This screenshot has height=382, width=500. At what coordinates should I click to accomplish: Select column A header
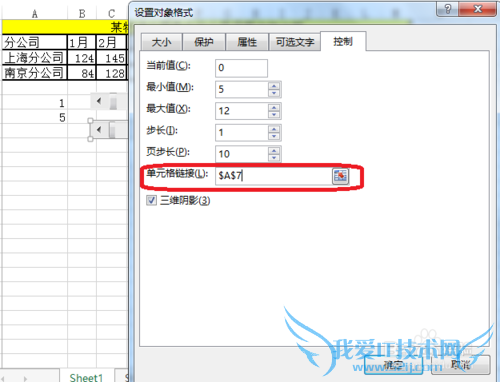point(35,14)
